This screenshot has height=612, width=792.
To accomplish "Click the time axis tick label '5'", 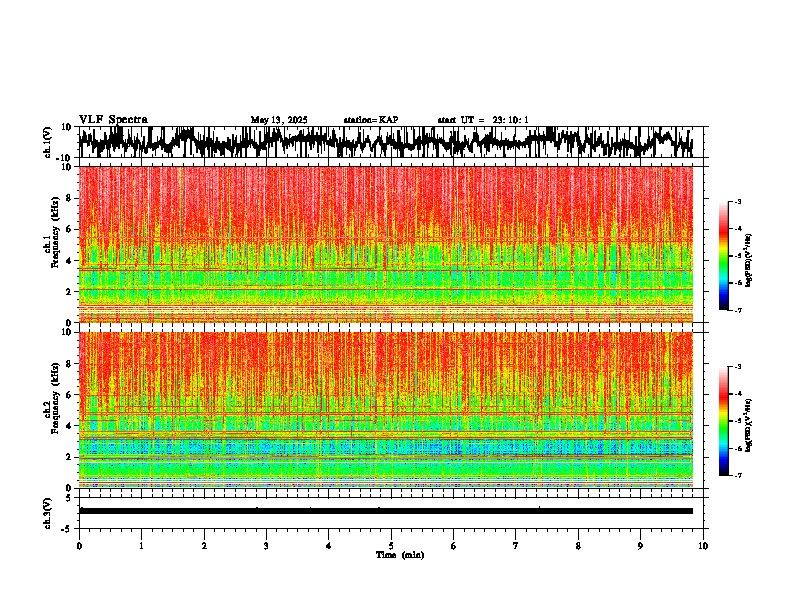I will click(x=391, y=546).
